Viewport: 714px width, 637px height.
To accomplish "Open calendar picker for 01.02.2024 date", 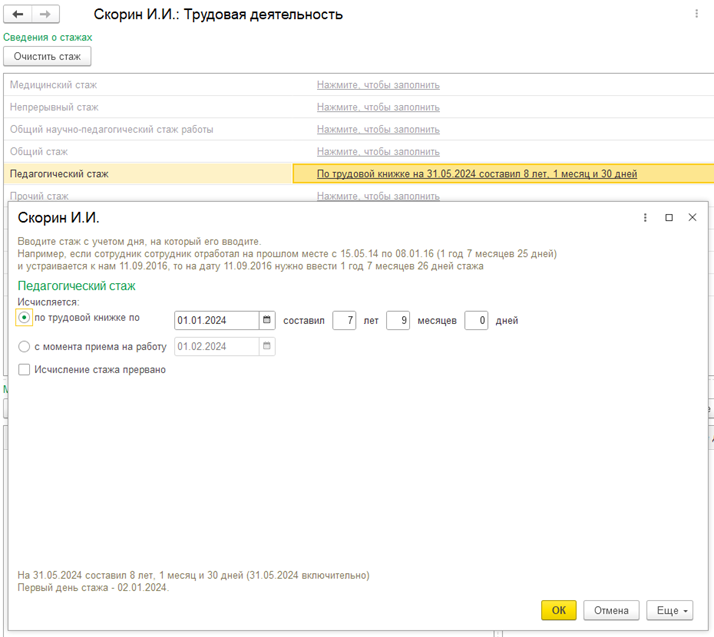I will click(x=267, y=347).
